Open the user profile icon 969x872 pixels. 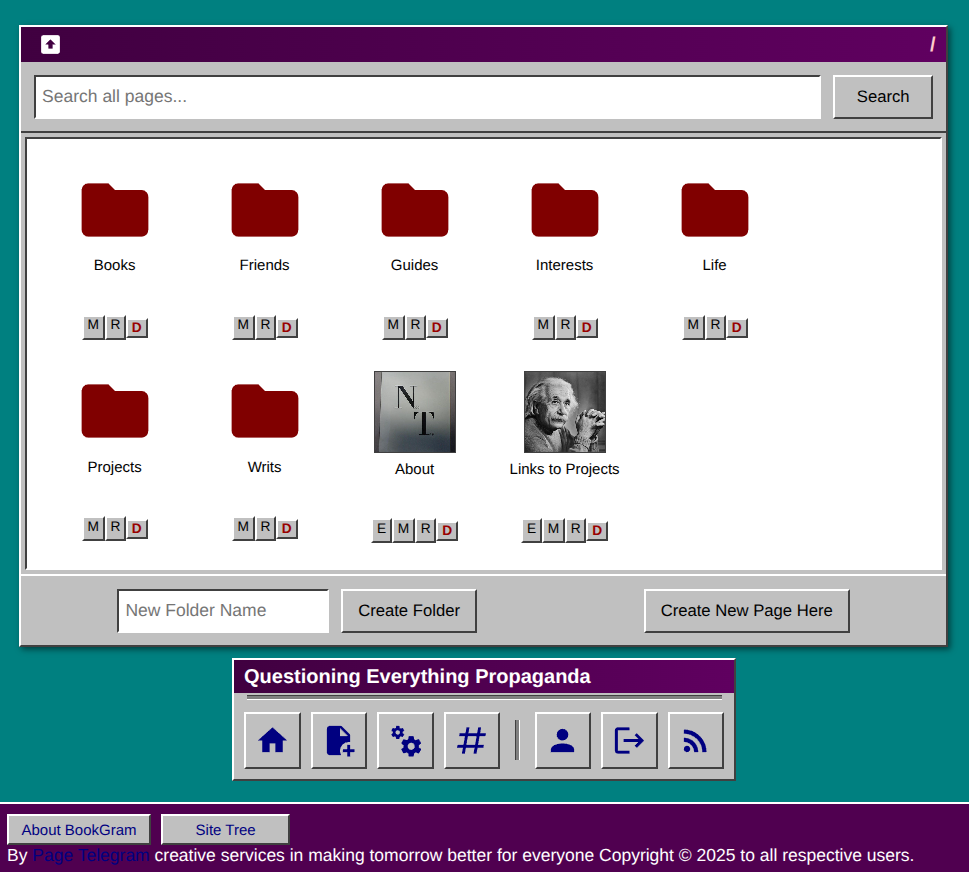[x=562, y=740]
